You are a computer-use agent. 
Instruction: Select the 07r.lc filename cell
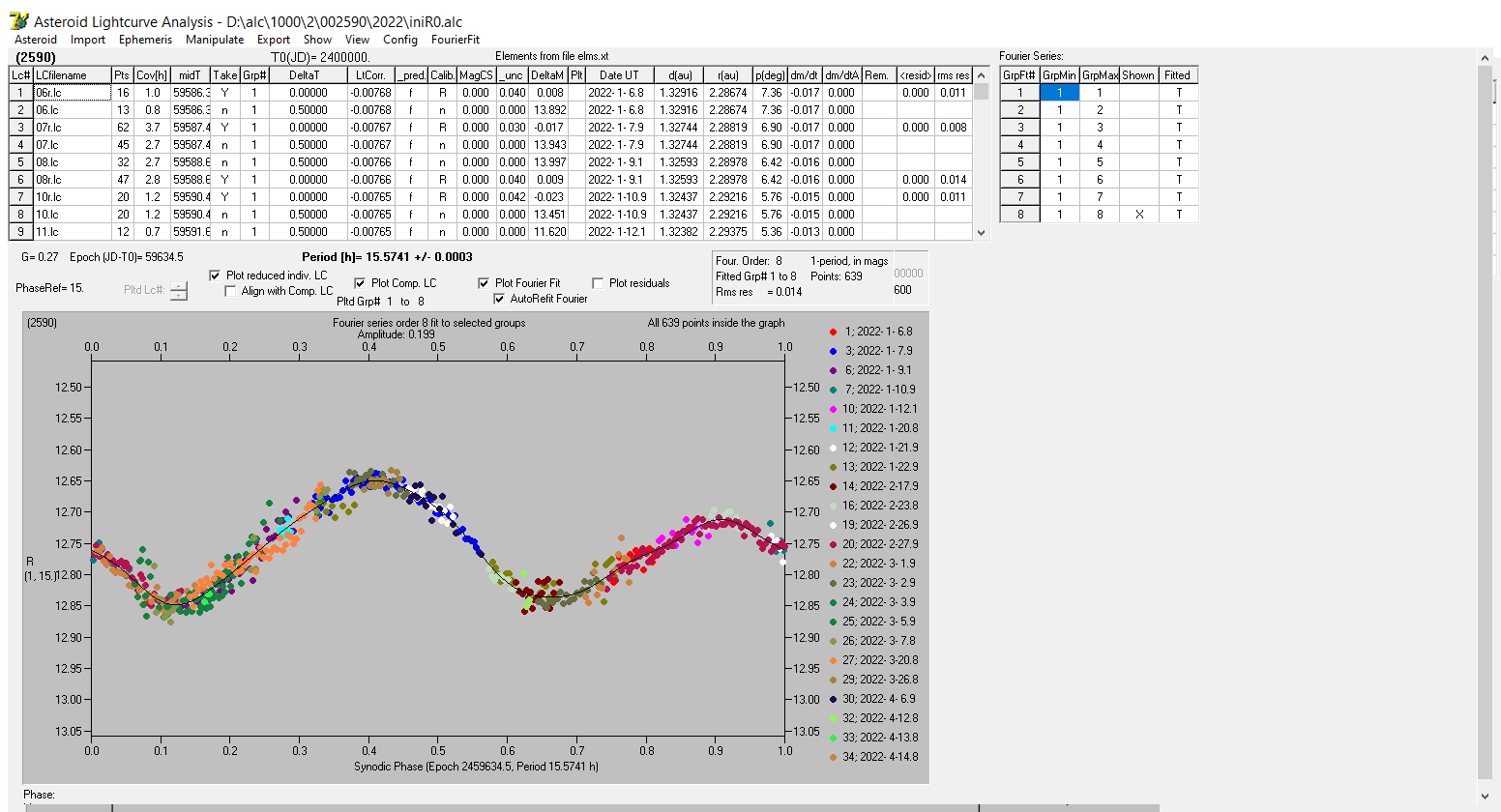pos(73,128)
